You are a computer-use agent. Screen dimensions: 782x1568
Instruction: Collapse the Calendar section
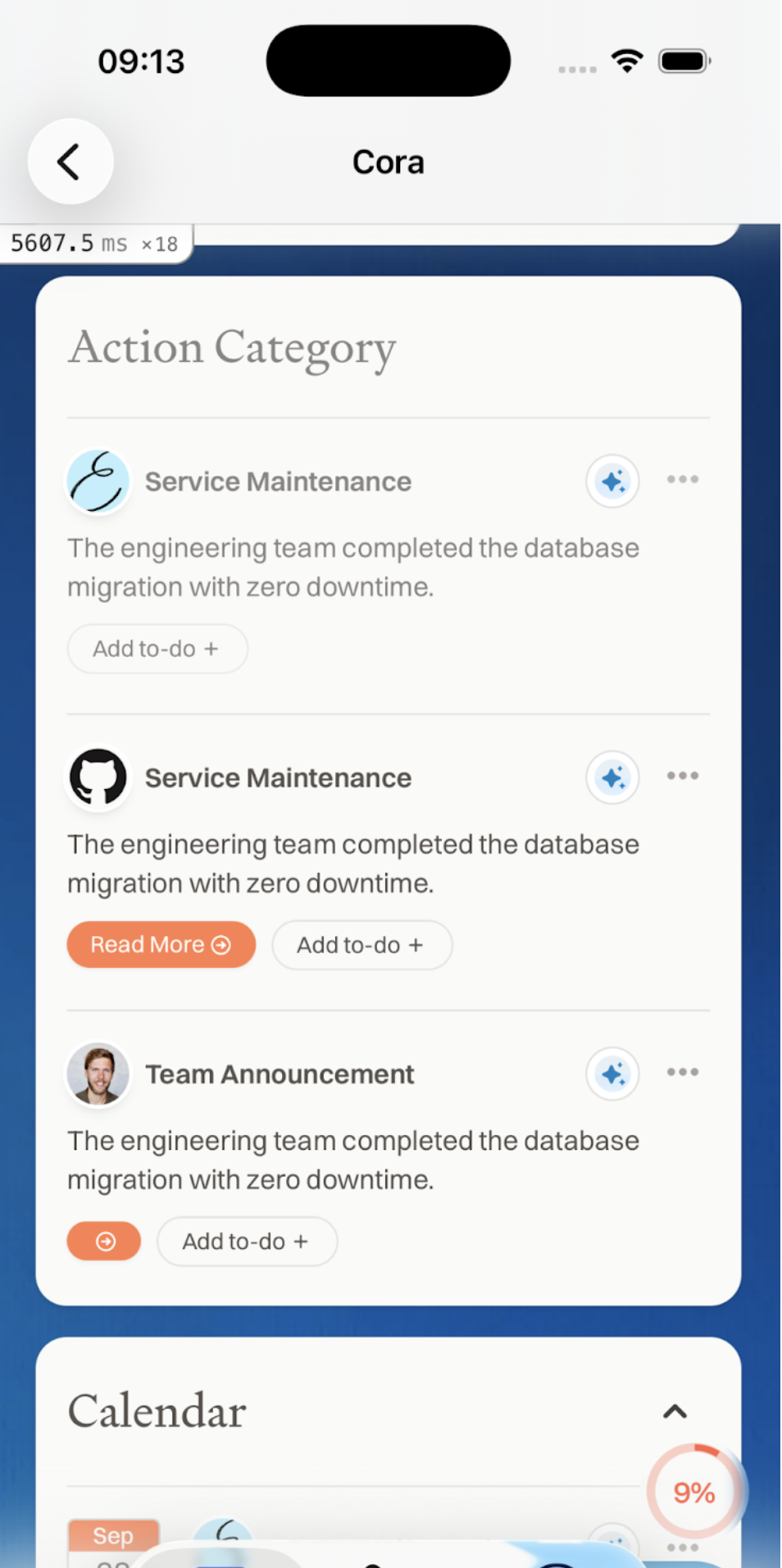(675, 1411)
